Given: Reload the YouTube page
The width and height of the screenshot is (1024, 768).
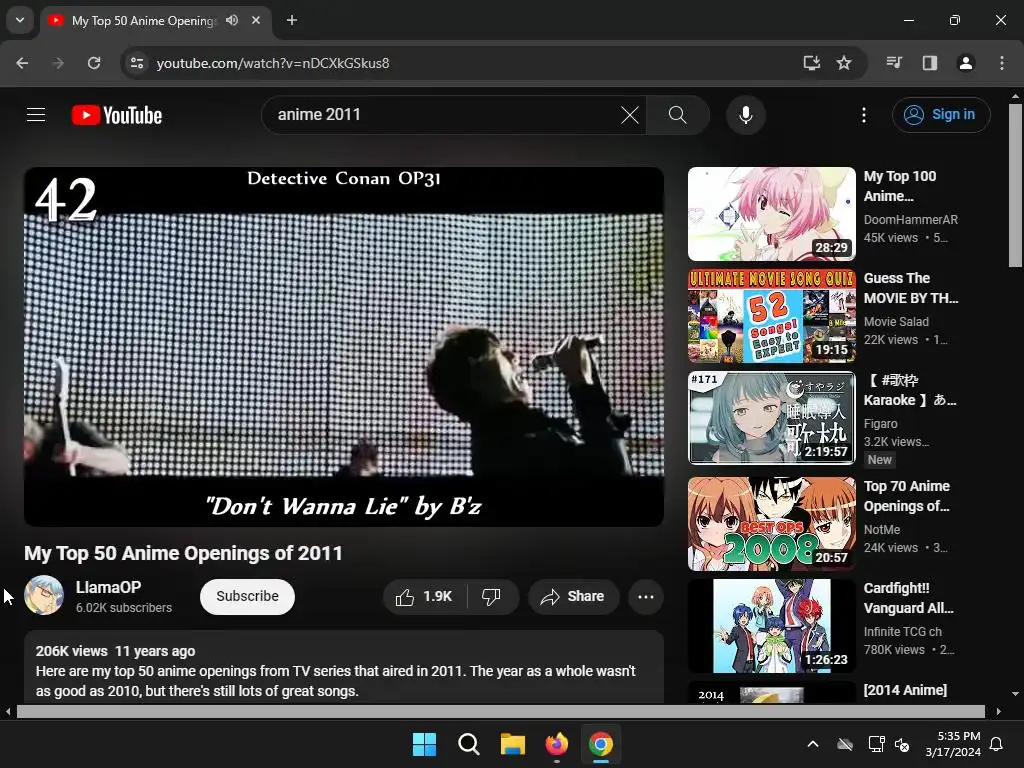Looking at the screenshot, I should coord(94,63).
